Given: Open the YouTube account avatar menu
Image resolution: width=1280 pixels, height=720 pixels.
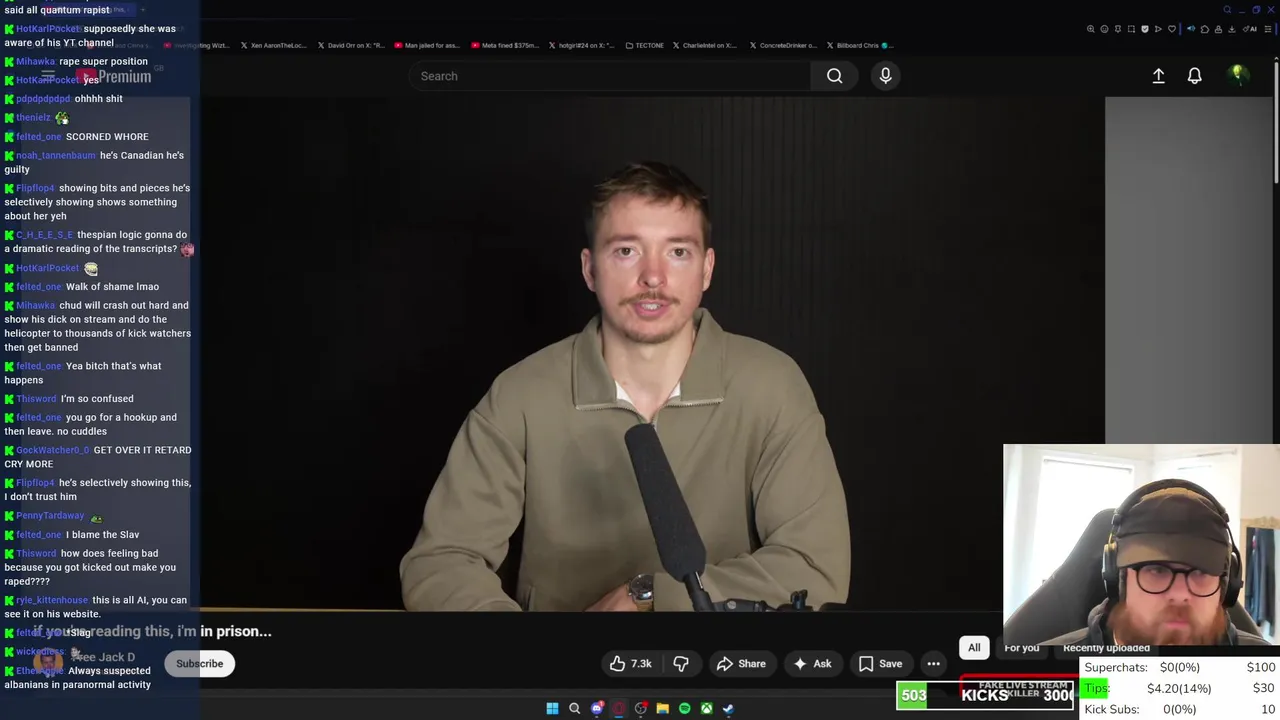Looking at the screenshot, I should pyautogui.click(x=1237, y=75).
